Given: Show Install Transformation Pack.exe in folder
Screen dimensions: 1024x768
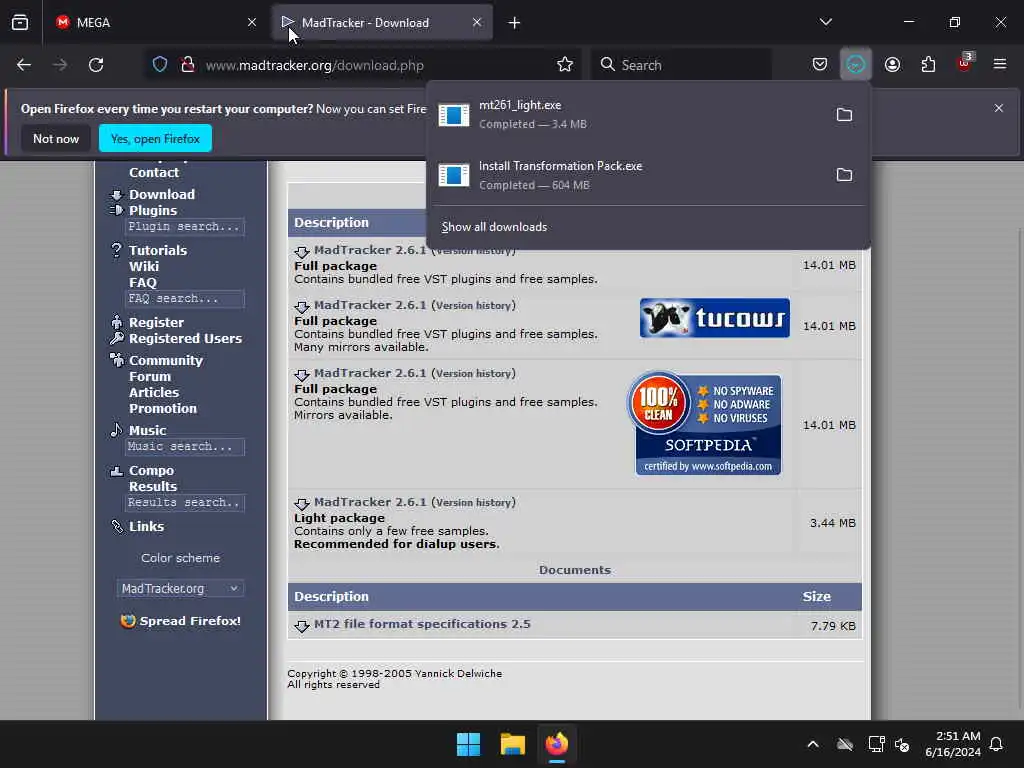Looking at the screenshot, I should coord(844,175).
